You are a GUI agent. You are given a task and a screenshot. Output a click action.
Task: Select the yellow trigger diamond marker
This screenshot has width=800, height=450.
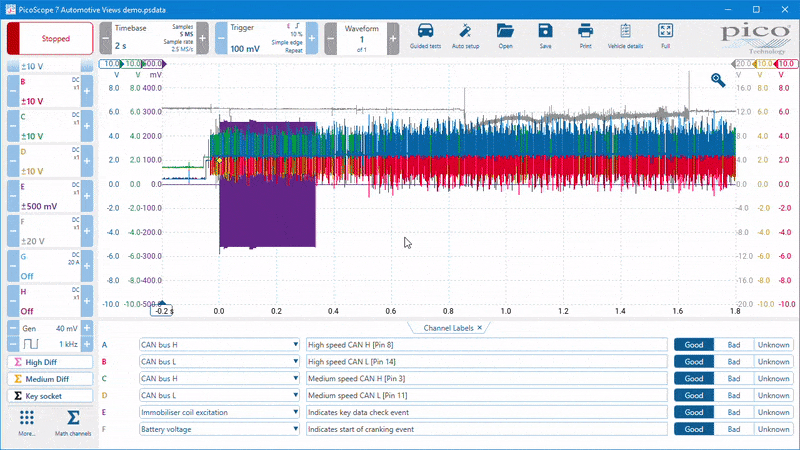click(219, 160)
